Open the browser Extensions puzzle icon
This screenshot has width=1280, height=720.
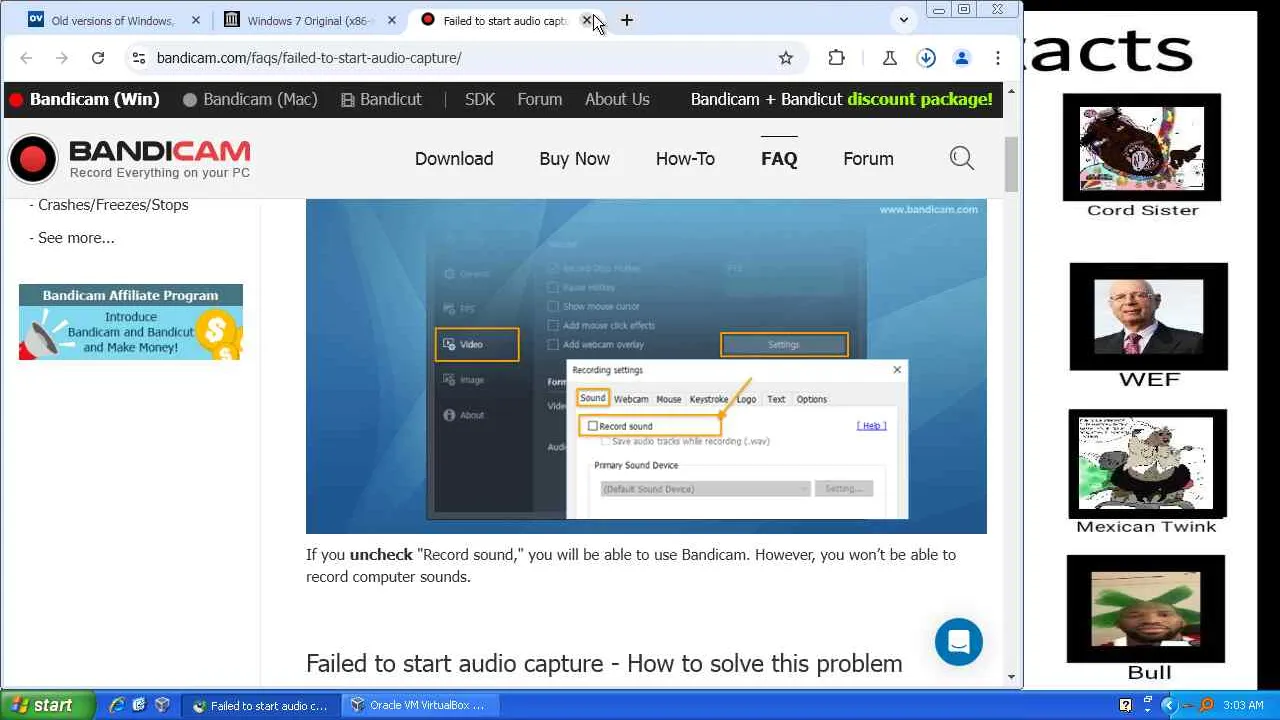[837, 58]
